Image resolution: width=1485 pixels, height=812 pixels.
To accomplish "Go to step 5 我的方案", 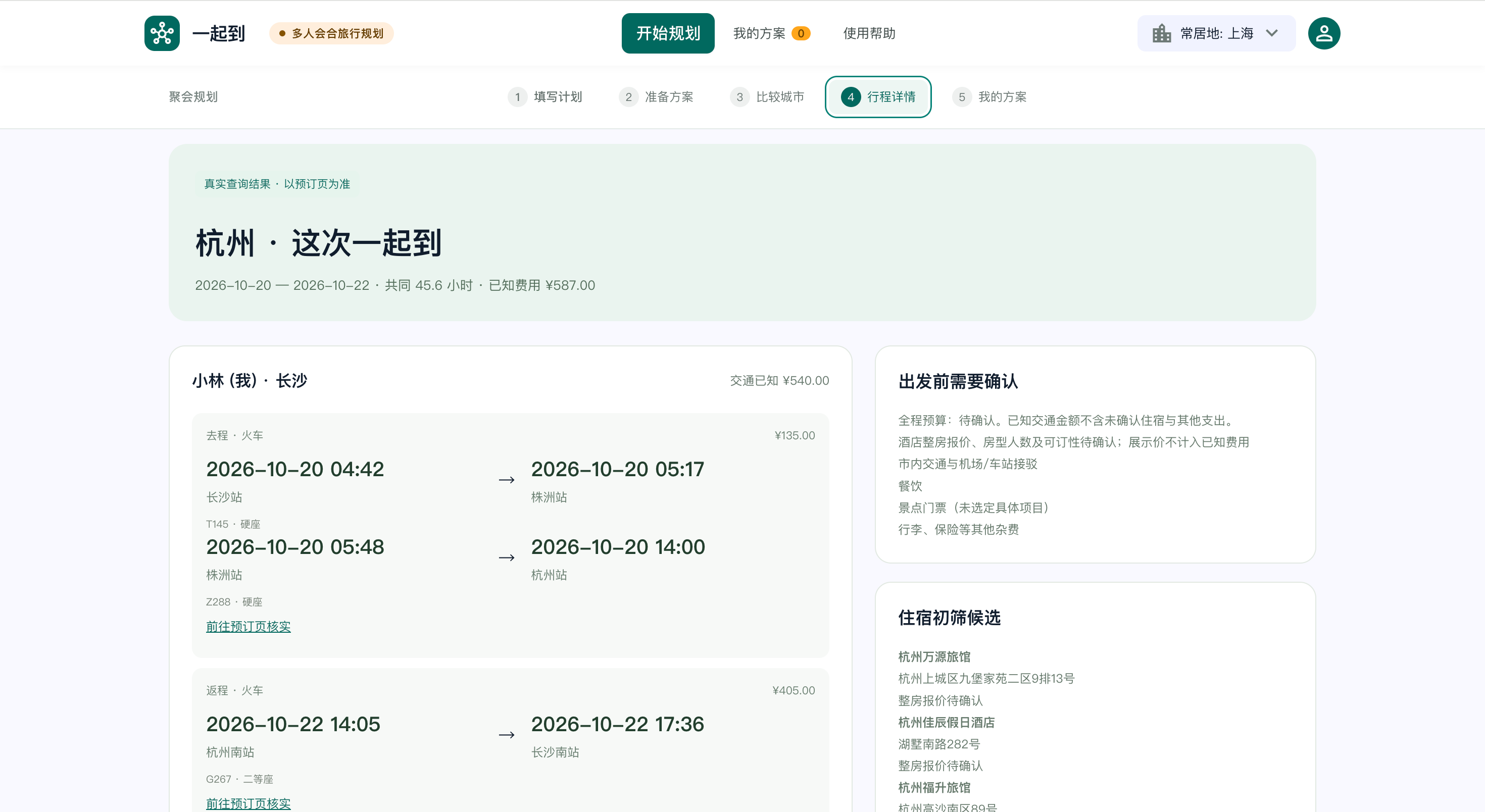I will [x=989, y=97].
